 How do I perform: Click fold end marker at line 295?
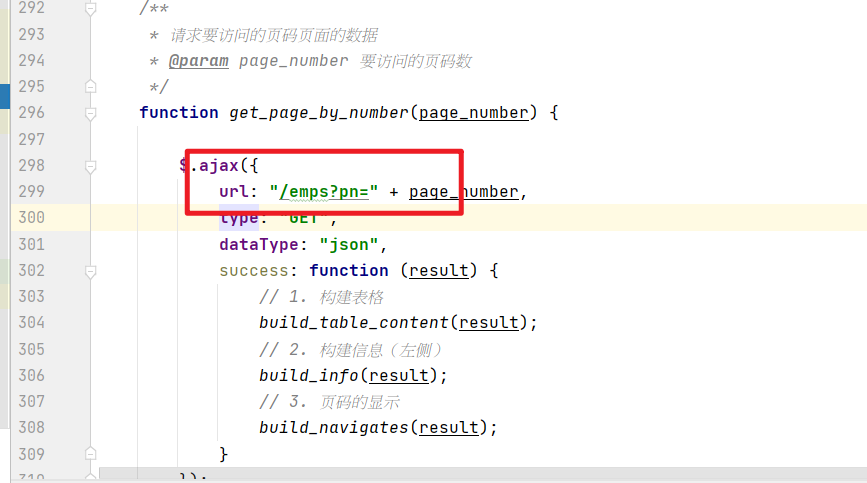coord(91,87)
